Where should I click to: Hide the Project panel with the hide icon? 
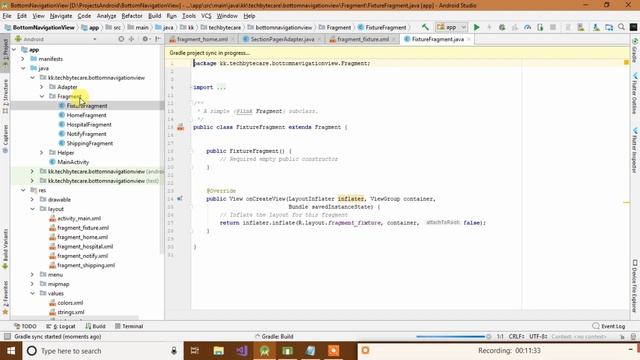158,39
